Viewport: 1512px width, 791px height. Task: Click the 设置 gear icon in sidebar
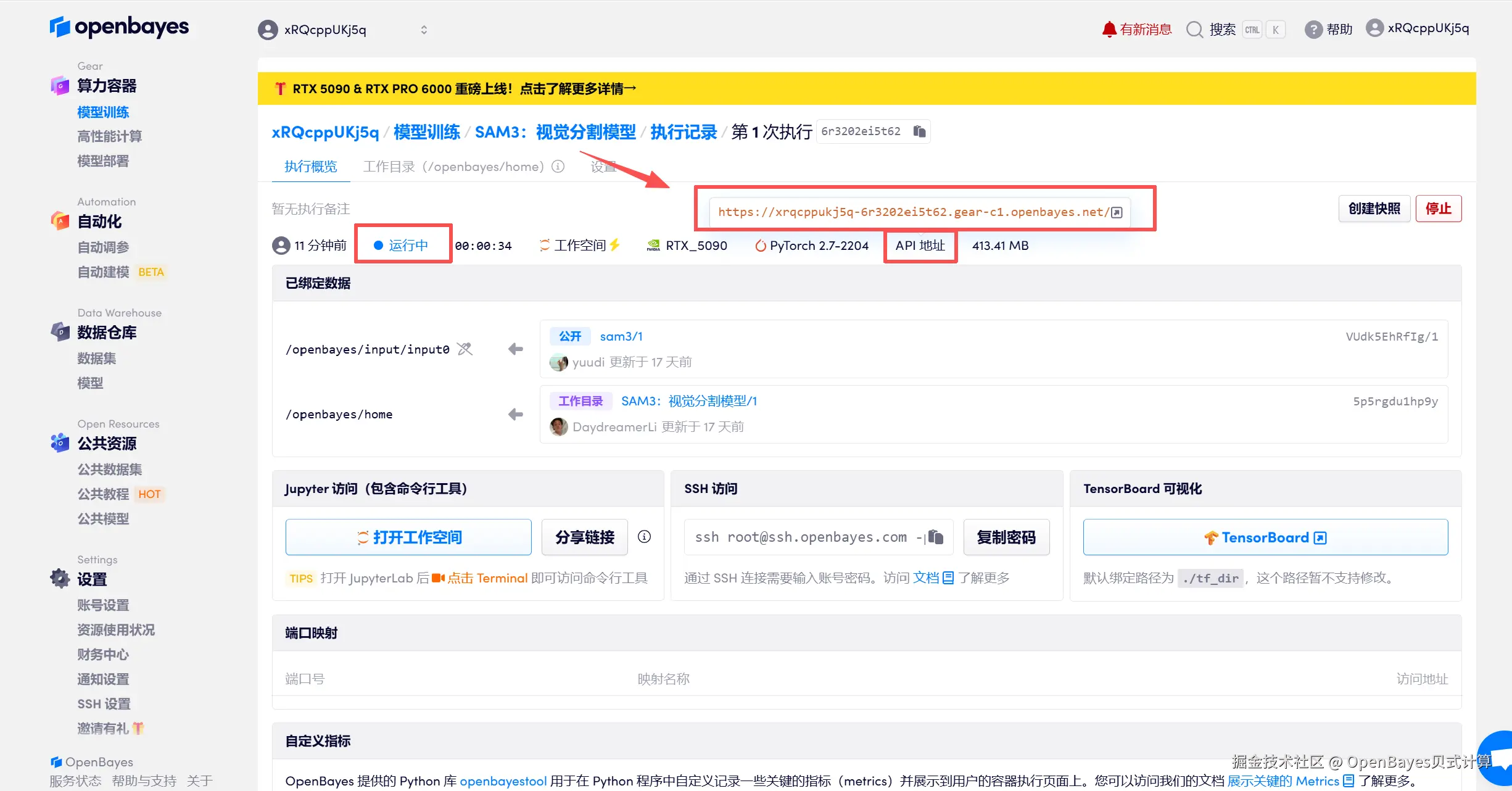coord(59,579)
